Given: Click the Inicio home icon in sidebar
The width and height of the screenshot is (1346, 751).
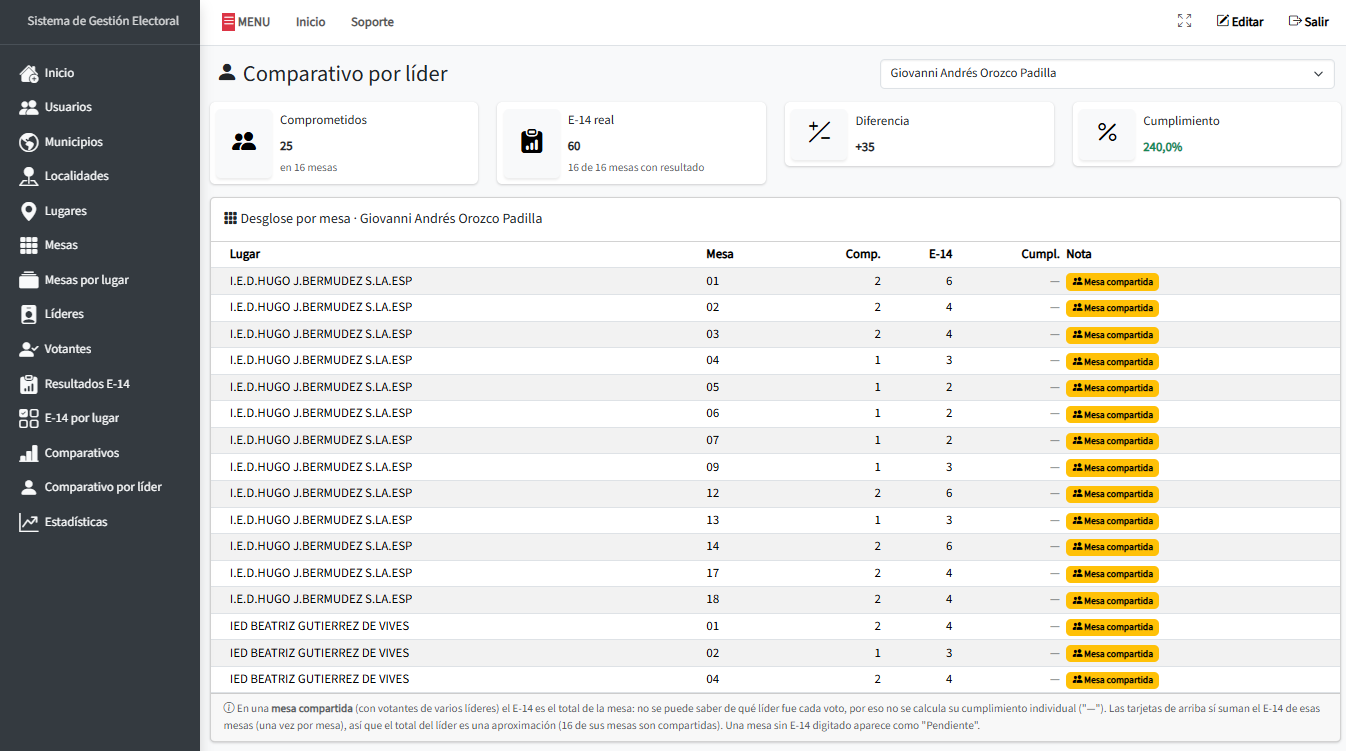Looking at the screenshot, I should tap(28, 73).
